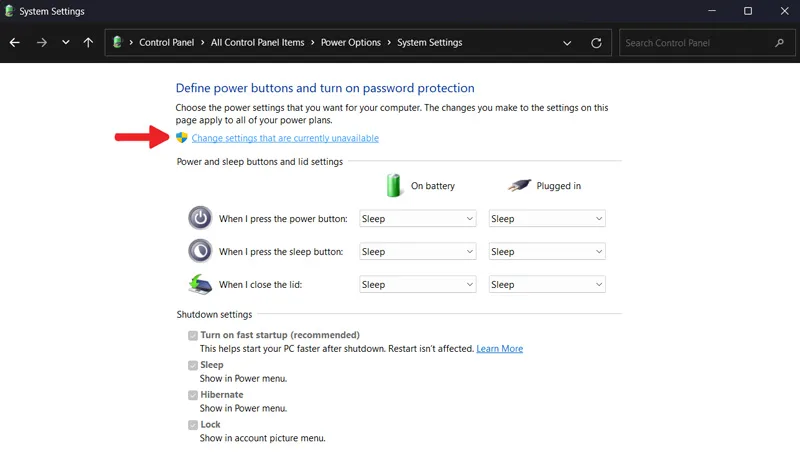Click the laptop lid icon
The height and width of the screenshot is (459, 800).
pos(200,284)
